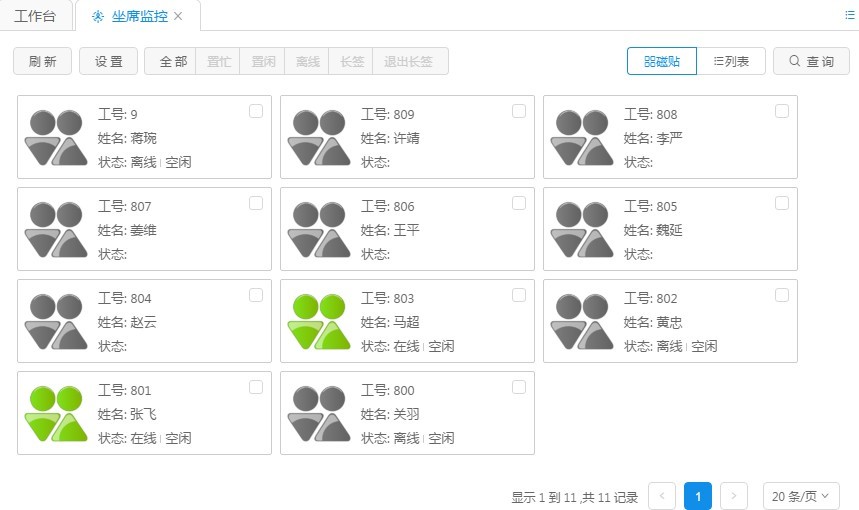Image resolution: width=859 pixels, height=510 pixels.
Task: Go to page 1 in pagination
Action: 698,495
